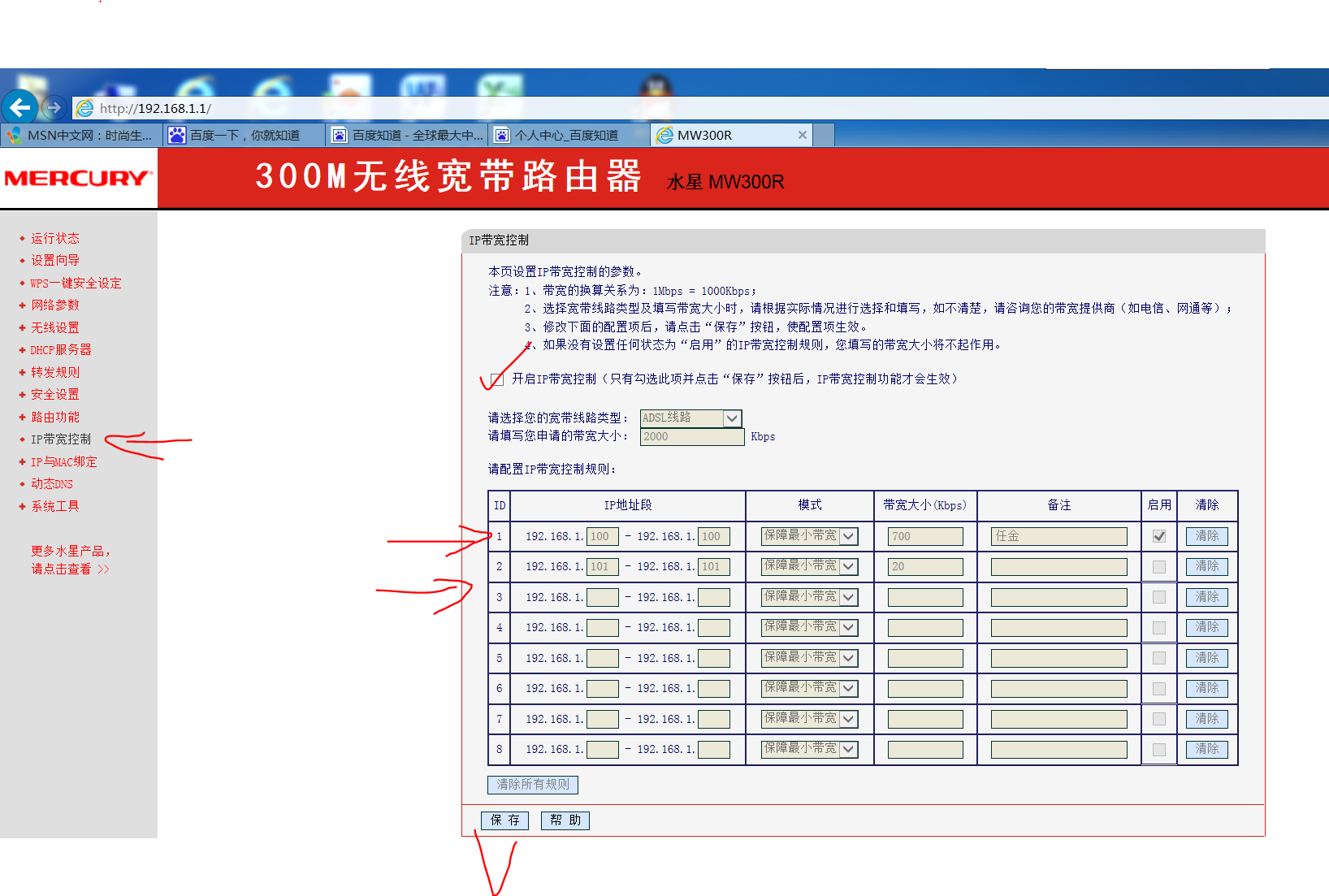1329x896 pixels.
Task: Close the MW300R tab
Action: tap(803, 135)
